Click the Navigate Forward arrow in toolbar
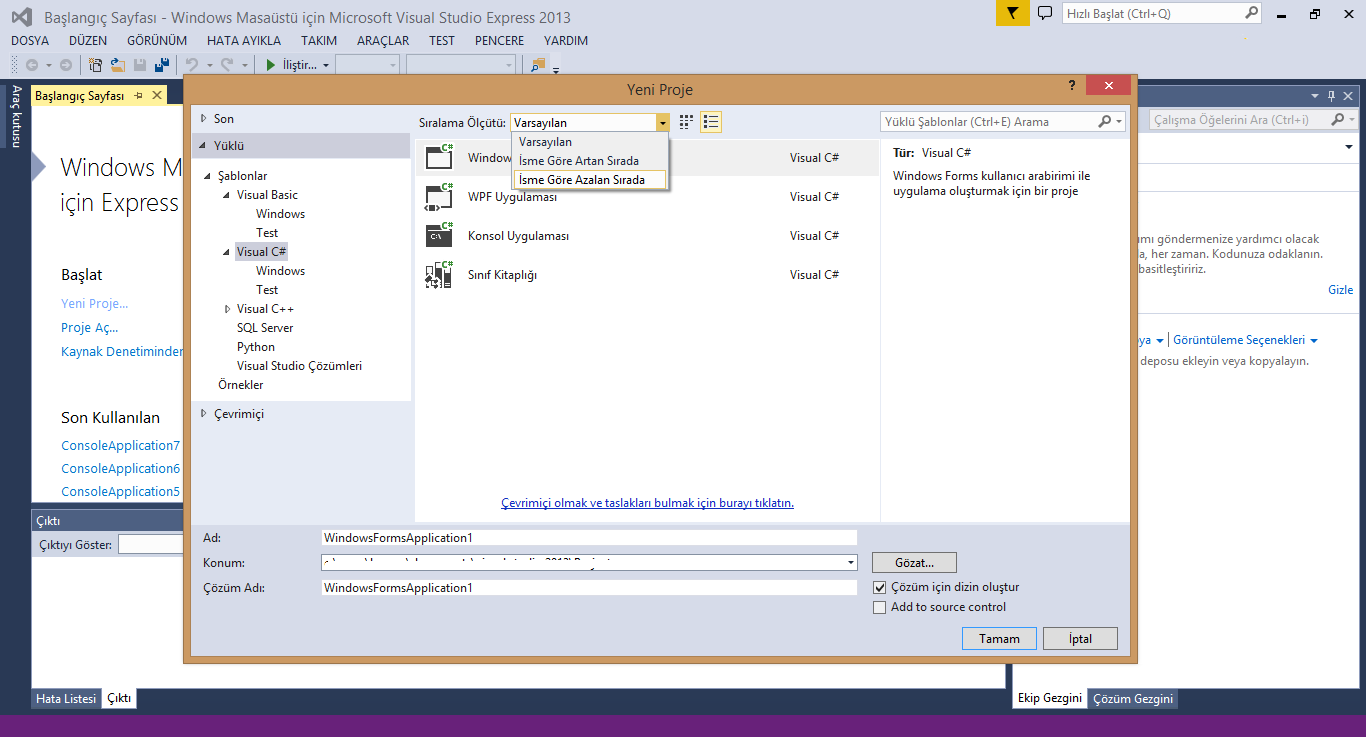The image size is (1366, 737). [66, 65]
